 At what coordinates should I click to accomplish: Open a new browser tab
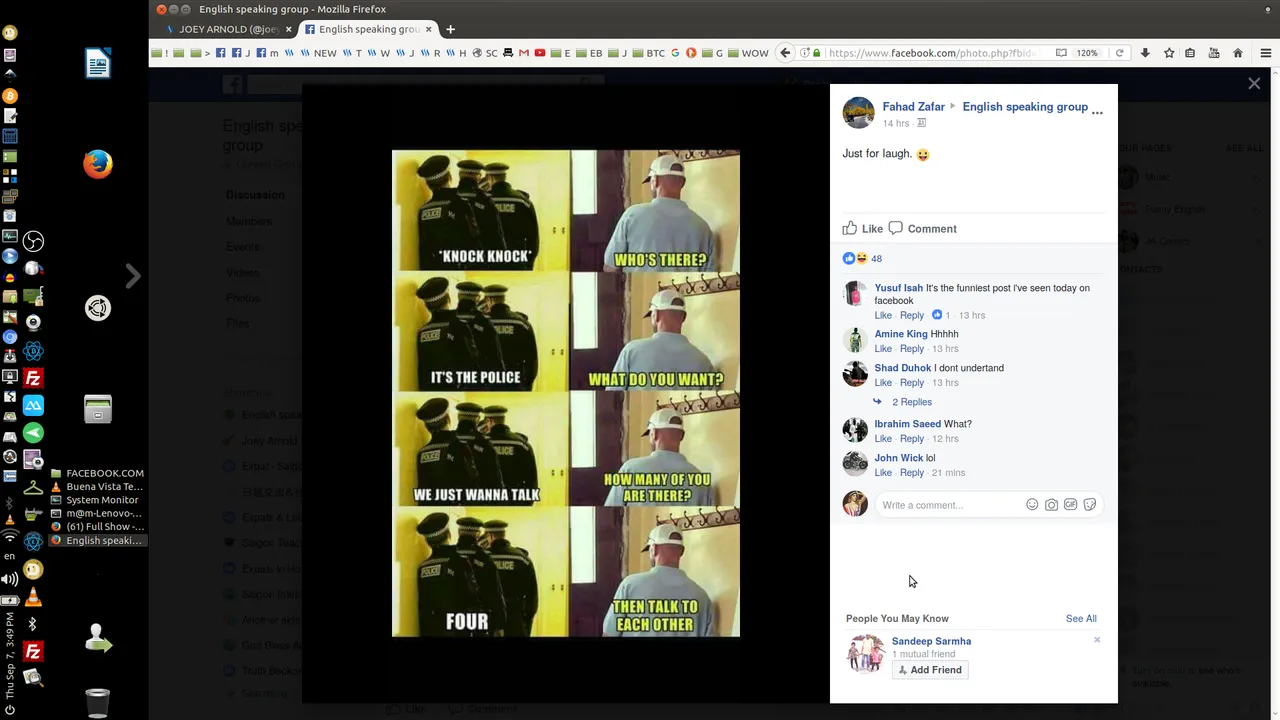click(x=450, y=29)
